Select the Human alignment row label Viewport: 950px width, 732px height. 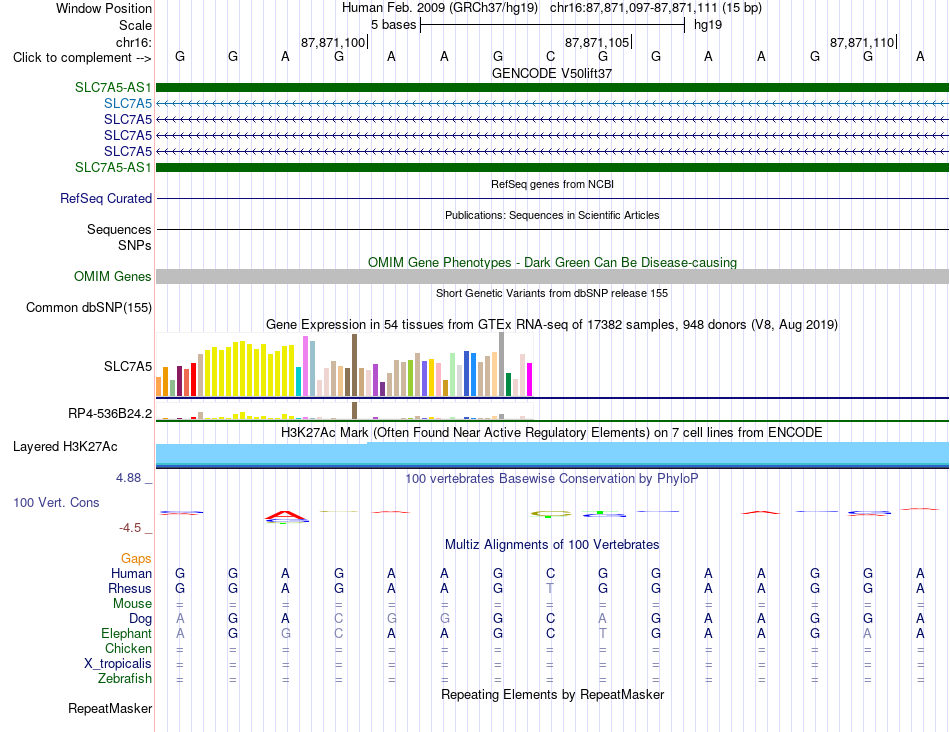coord(131,573)
